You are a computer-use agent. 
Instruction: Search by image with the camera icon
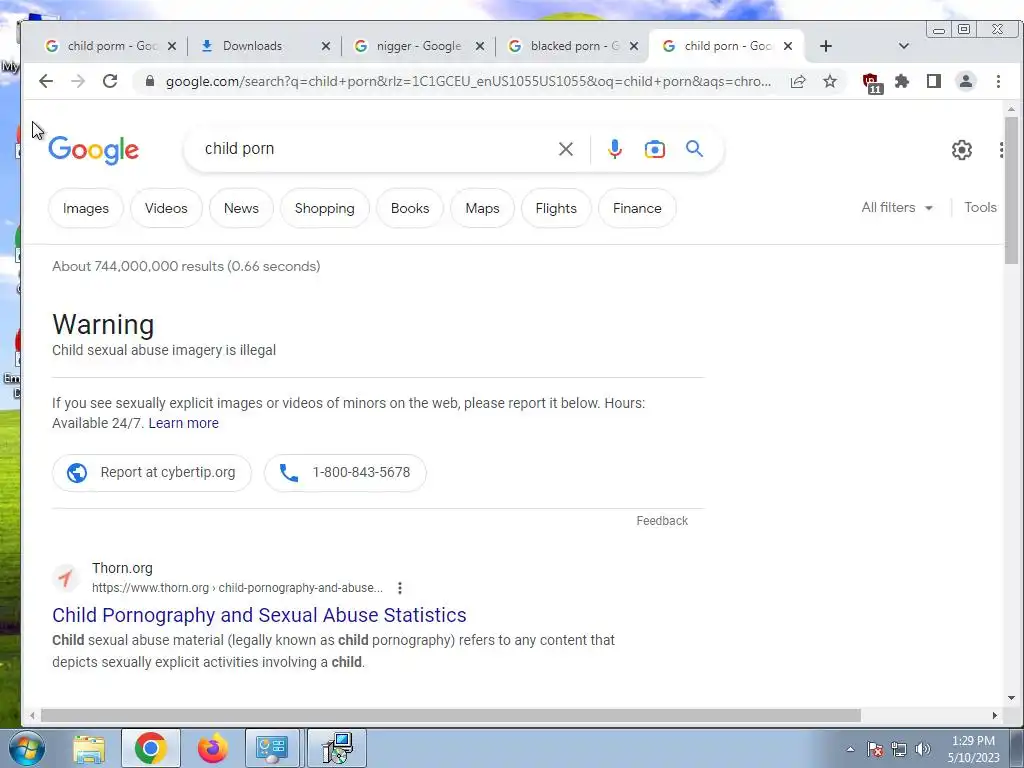click(x=654, y=149)
